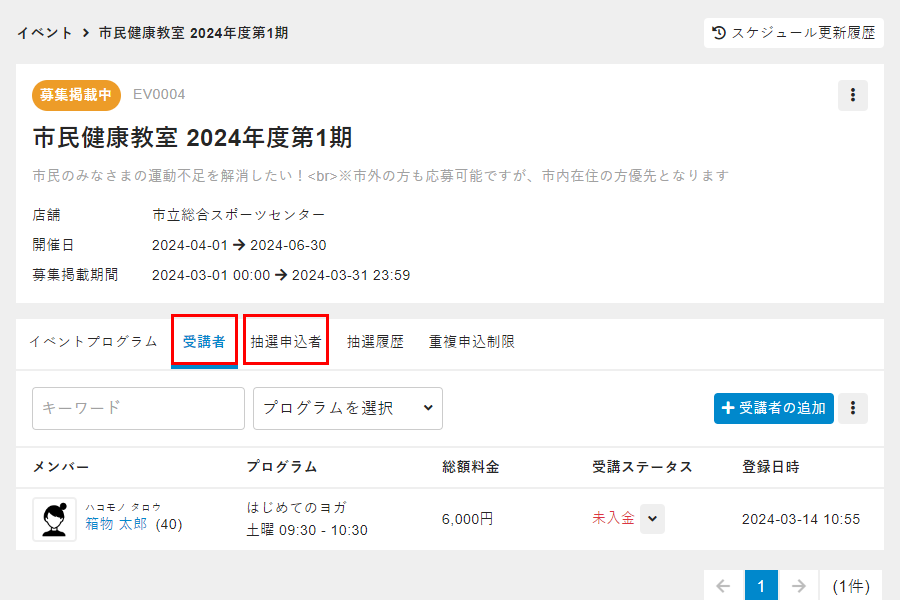Open the スケジュール更新履歴 history button
The width and height of the screenshot is (900, 600).
794,33
